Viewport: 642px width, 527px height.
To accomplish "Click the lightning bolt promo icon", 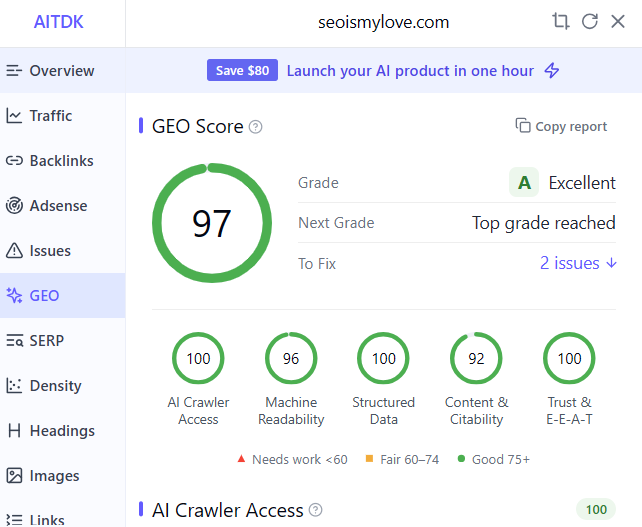I will [x=552, y=70].
